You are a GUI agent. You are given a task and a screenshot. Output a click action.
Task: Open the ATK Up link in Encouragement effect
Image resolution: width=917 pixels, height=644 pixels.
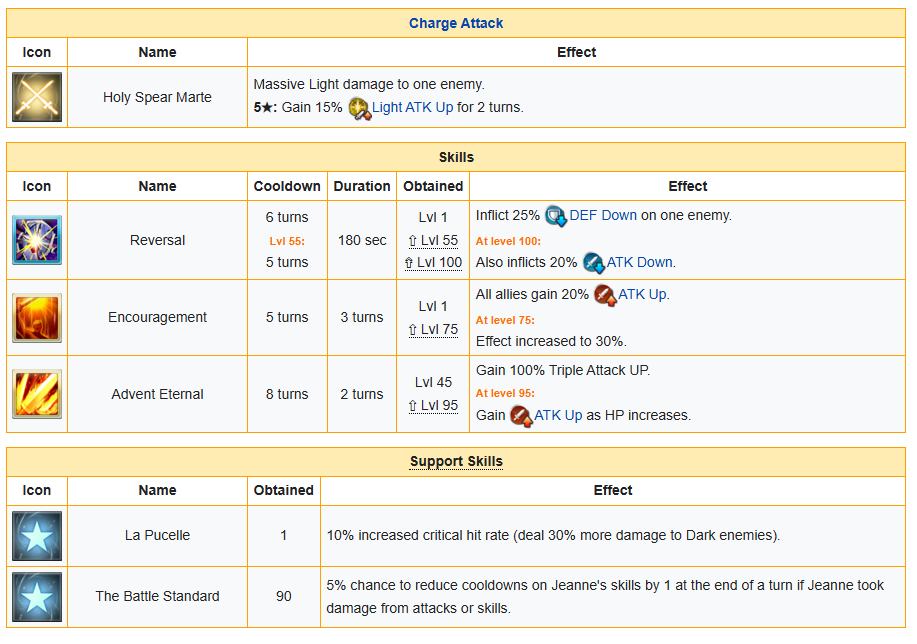[642, 294]
